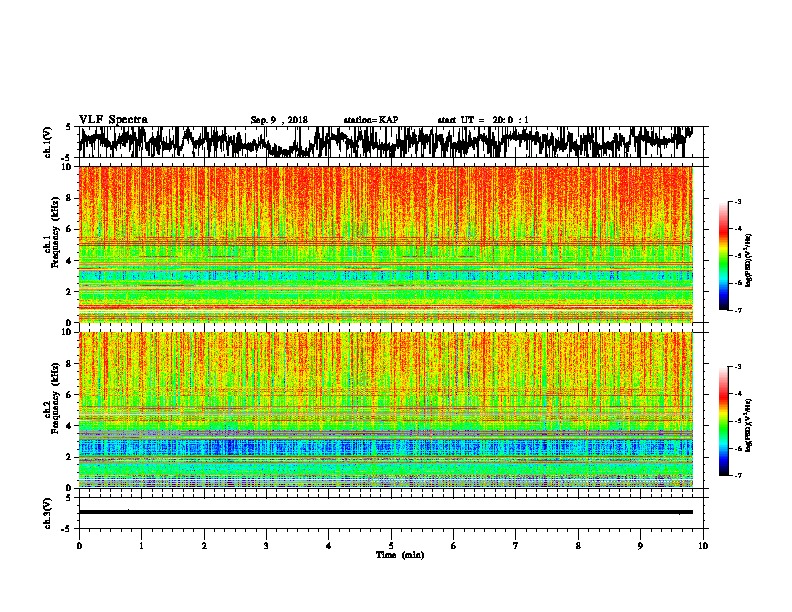Click the ch.1 spectrogram color scale bar
The image size is (792, 612).
[724, 256]
